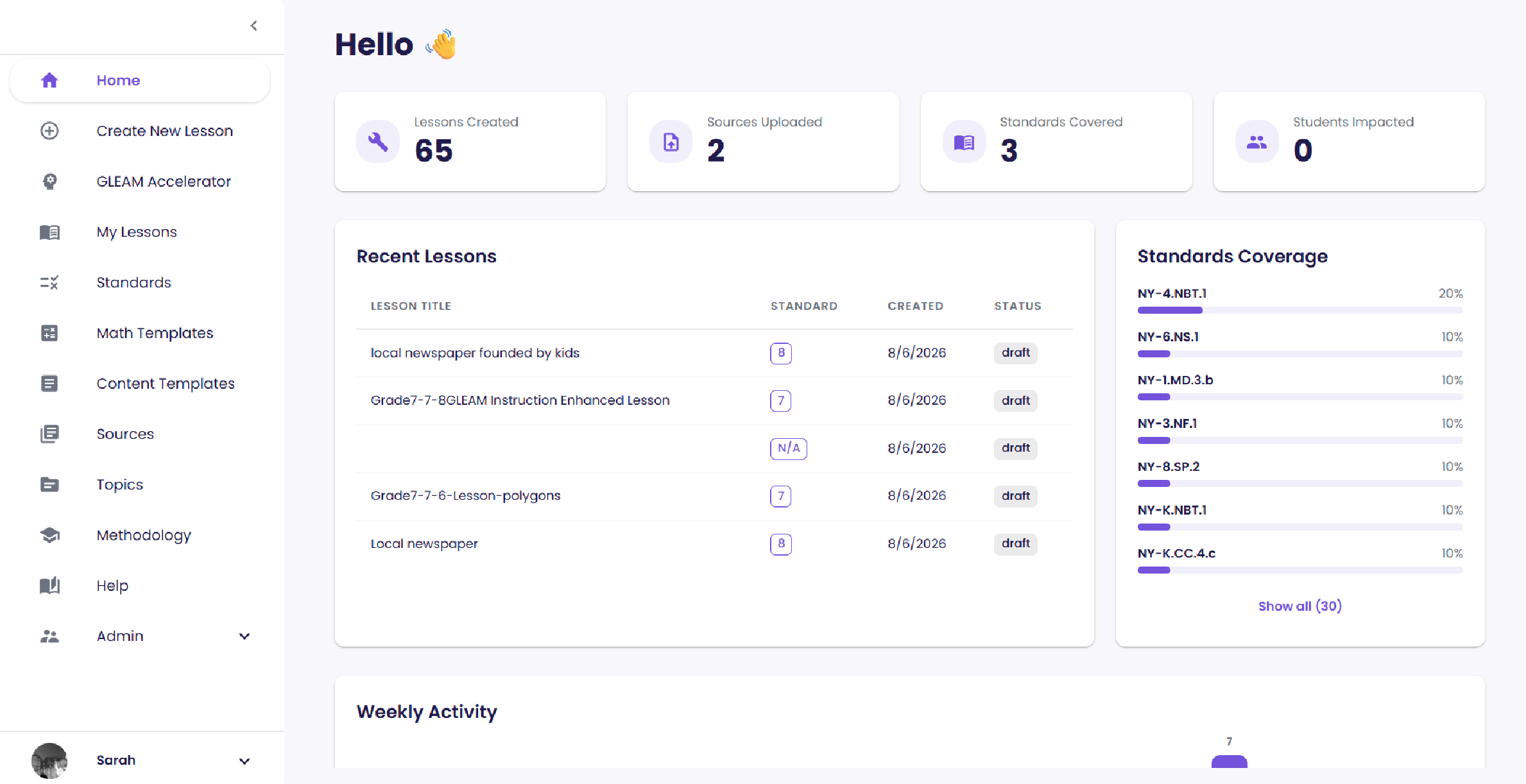
Task: Click the N/A standard badge
Action: [789, 448]
